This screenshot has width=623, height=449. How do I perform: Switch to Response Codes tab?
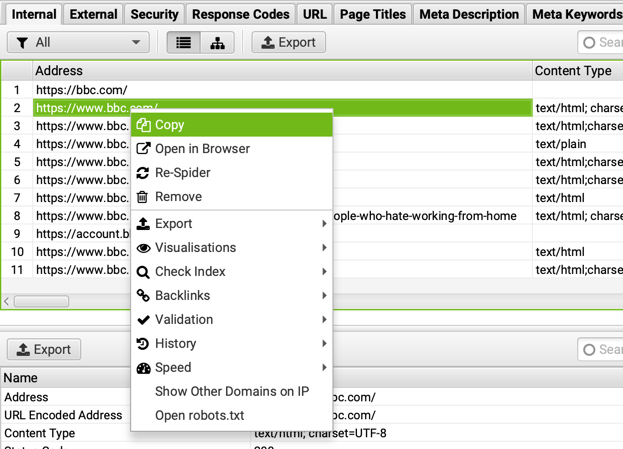(240, 14)
